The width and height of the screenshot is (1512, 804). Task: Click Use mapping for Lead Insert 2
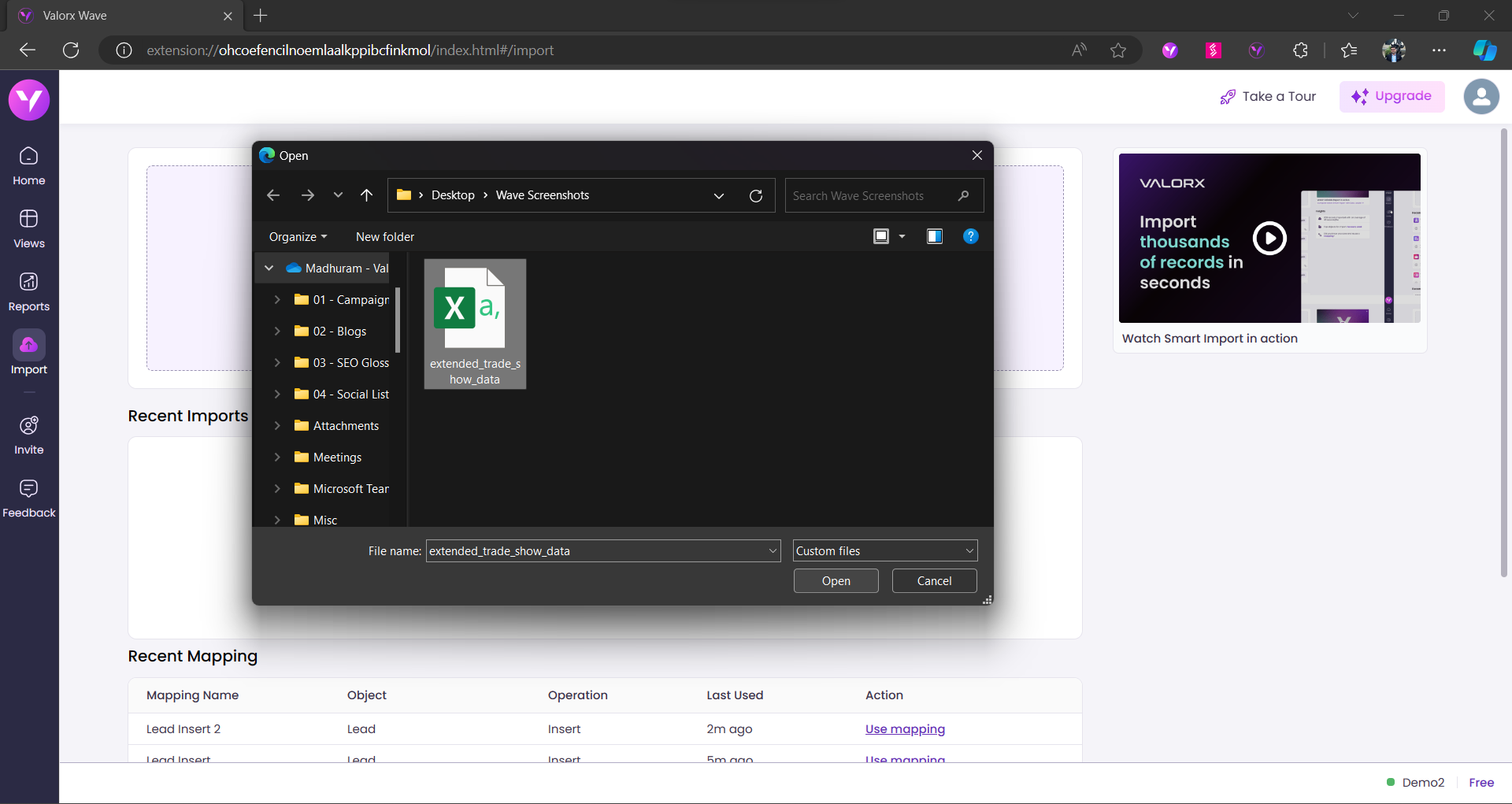[x=905, y=729]
